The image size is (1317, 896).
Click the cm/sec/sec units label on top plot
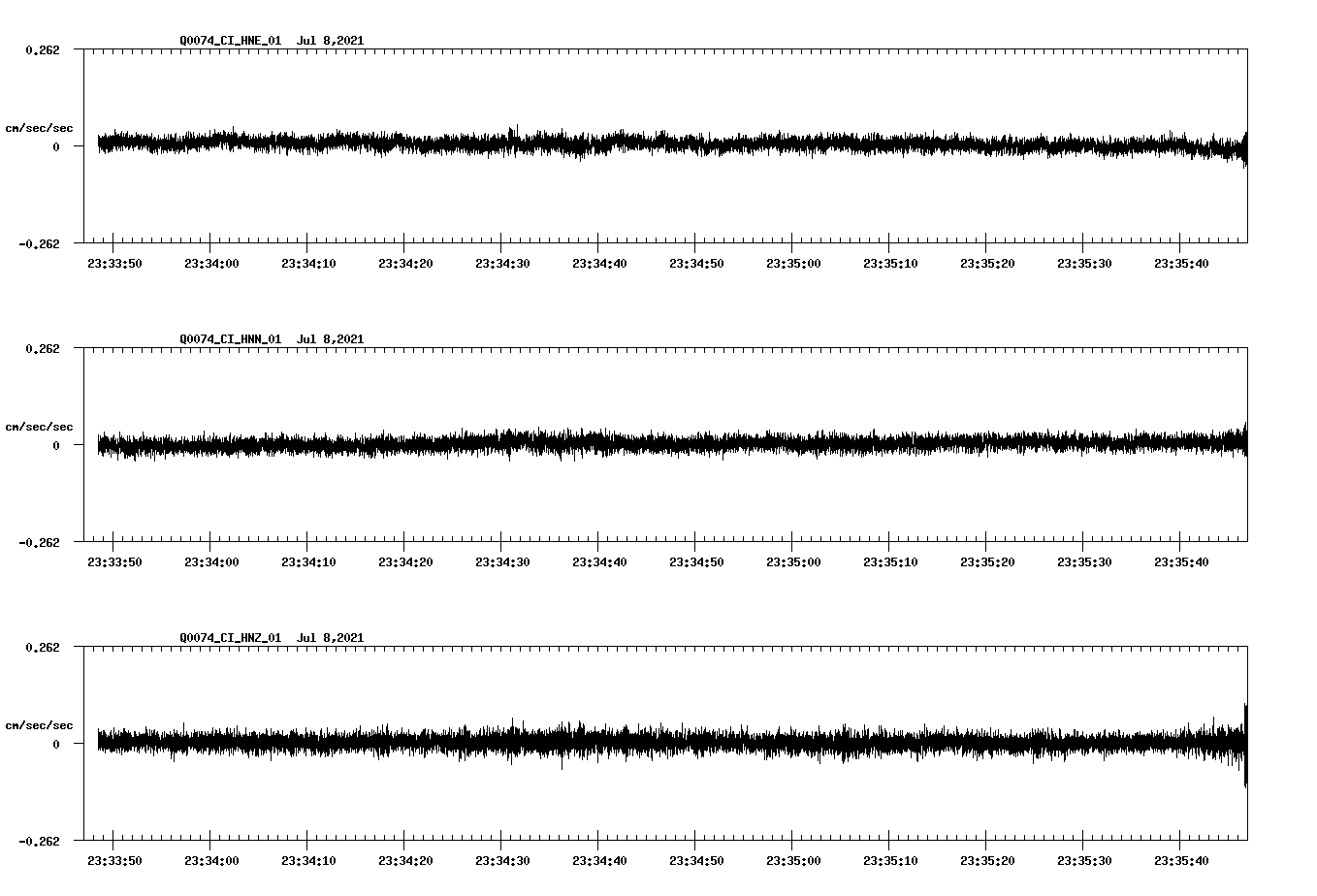coord(40,127)
